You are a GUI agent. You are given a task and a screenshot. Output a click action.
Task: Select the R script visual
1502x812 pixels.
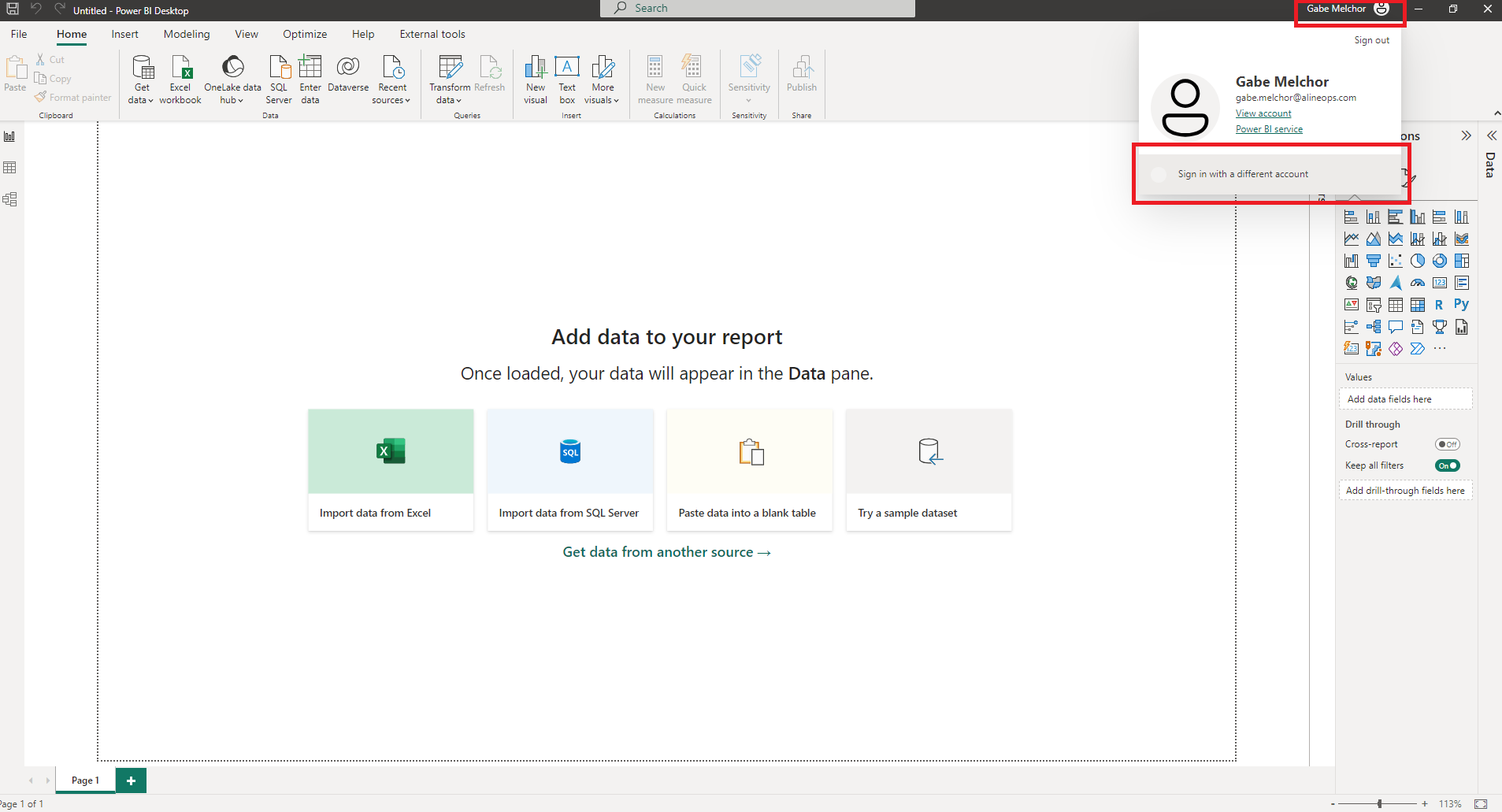[1440, 305]
